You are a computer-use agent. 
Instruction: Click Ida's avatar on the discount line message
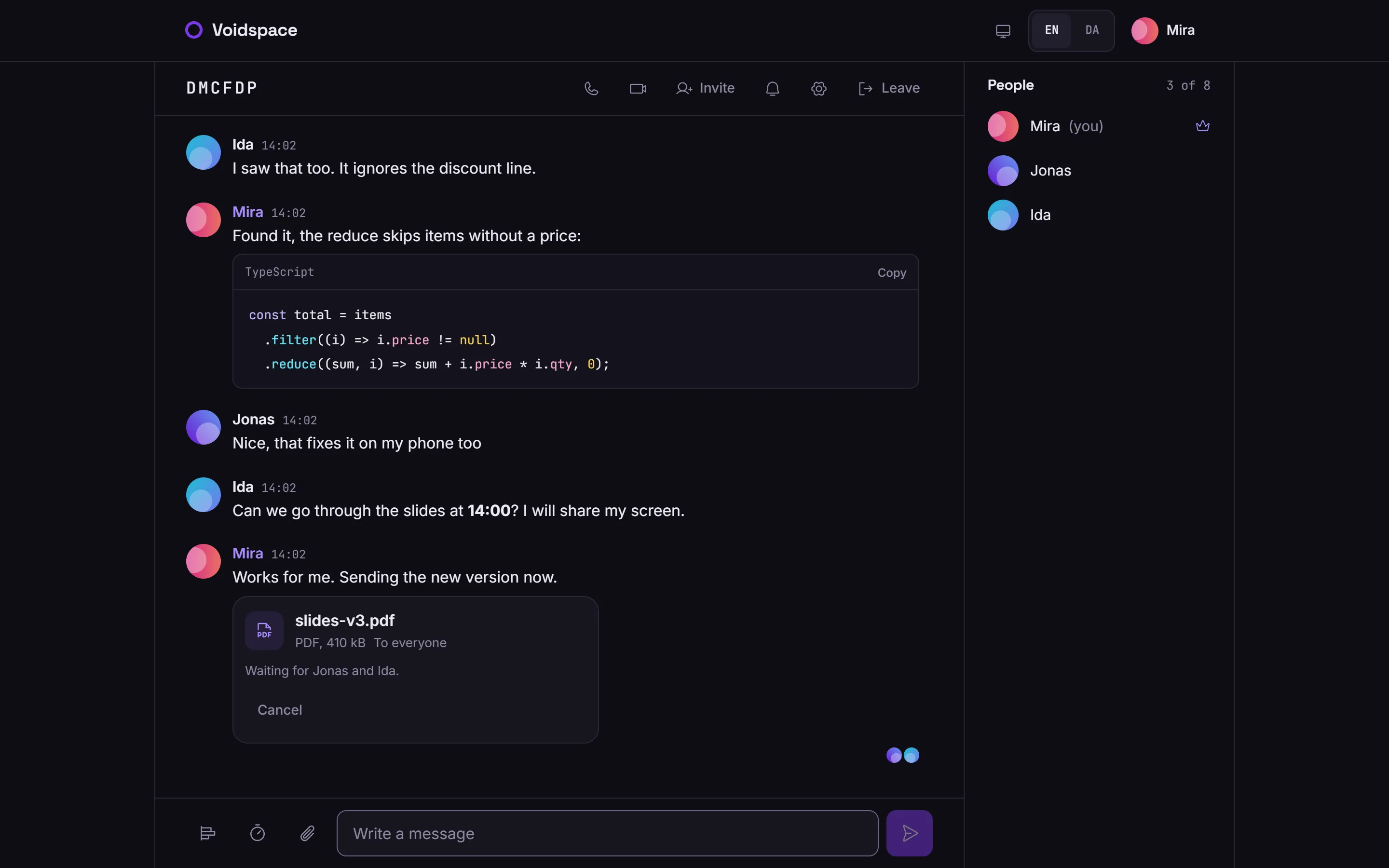[x=203, y=152]
